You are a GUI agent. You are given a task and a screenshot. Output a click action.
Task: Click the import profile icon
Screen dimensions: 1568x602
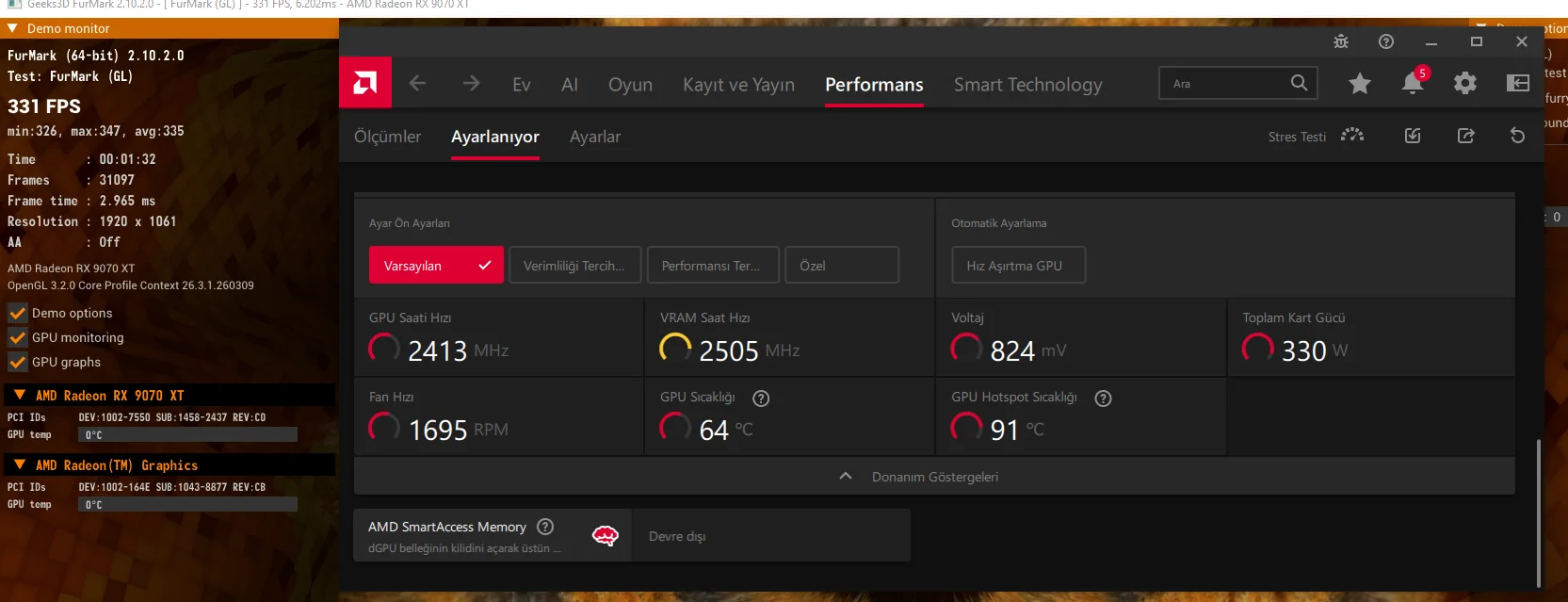1413,136
